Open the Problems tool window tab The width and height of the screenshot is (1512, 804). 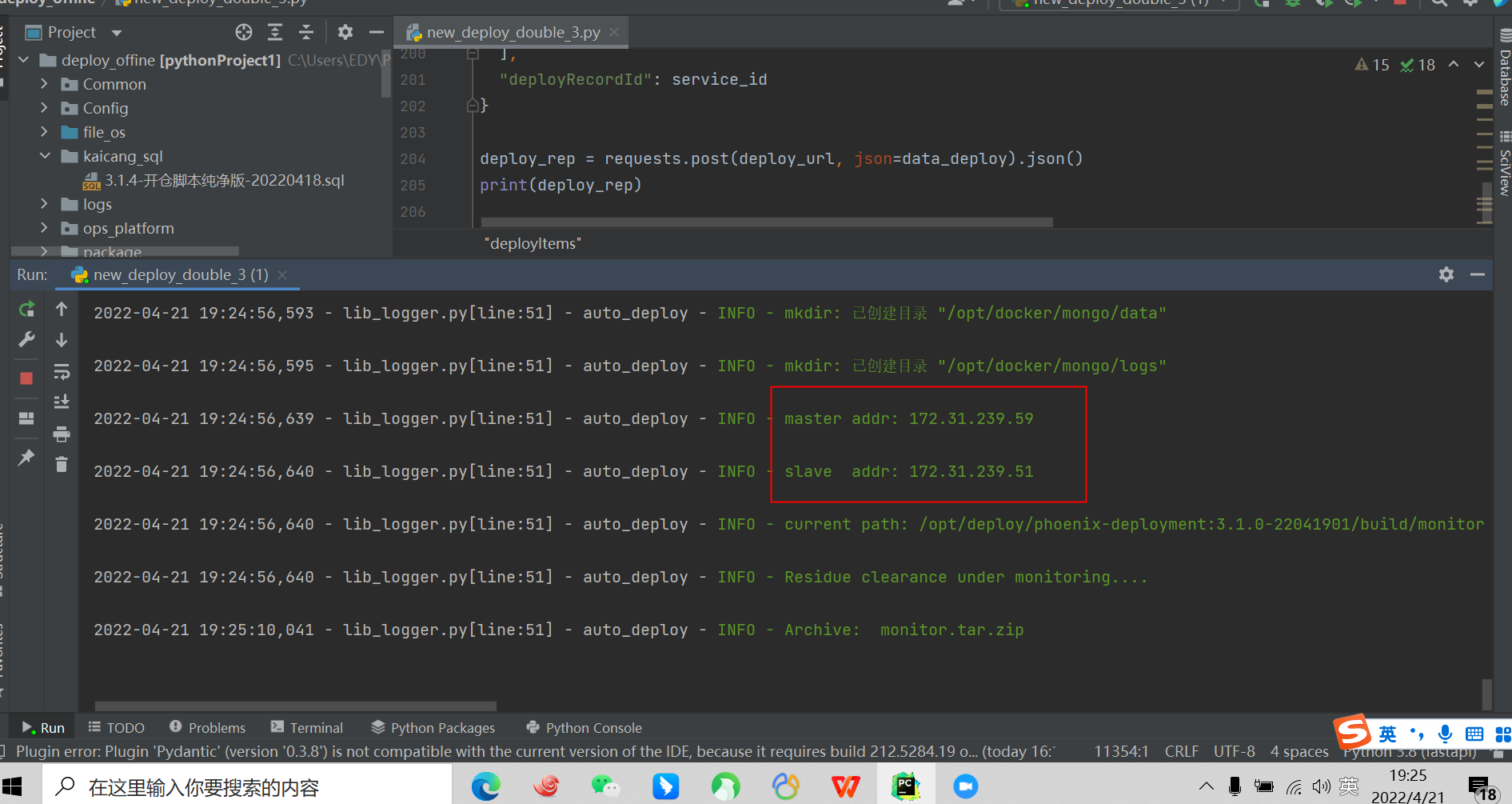(208, 727)
